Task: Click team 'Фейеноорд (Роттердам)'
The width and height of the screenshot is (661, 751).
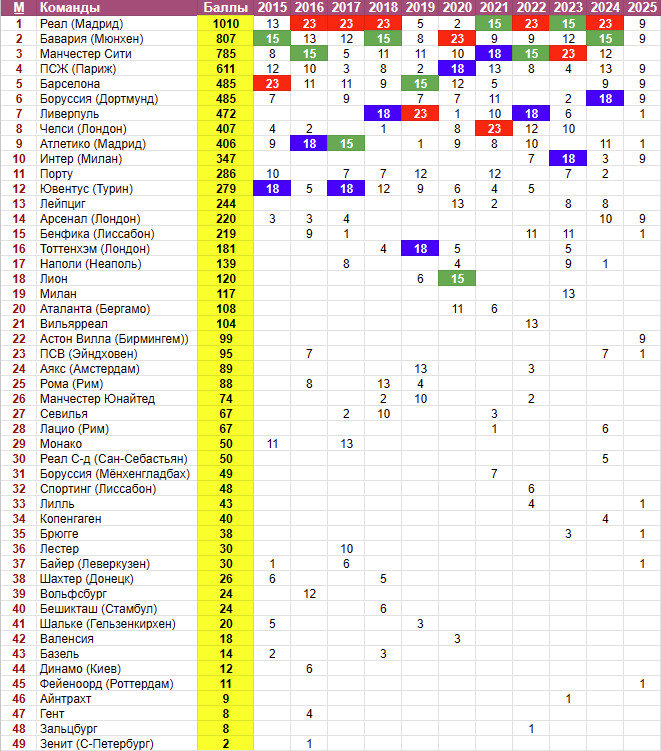Action: pyautogui.click(x=106, y=684)
